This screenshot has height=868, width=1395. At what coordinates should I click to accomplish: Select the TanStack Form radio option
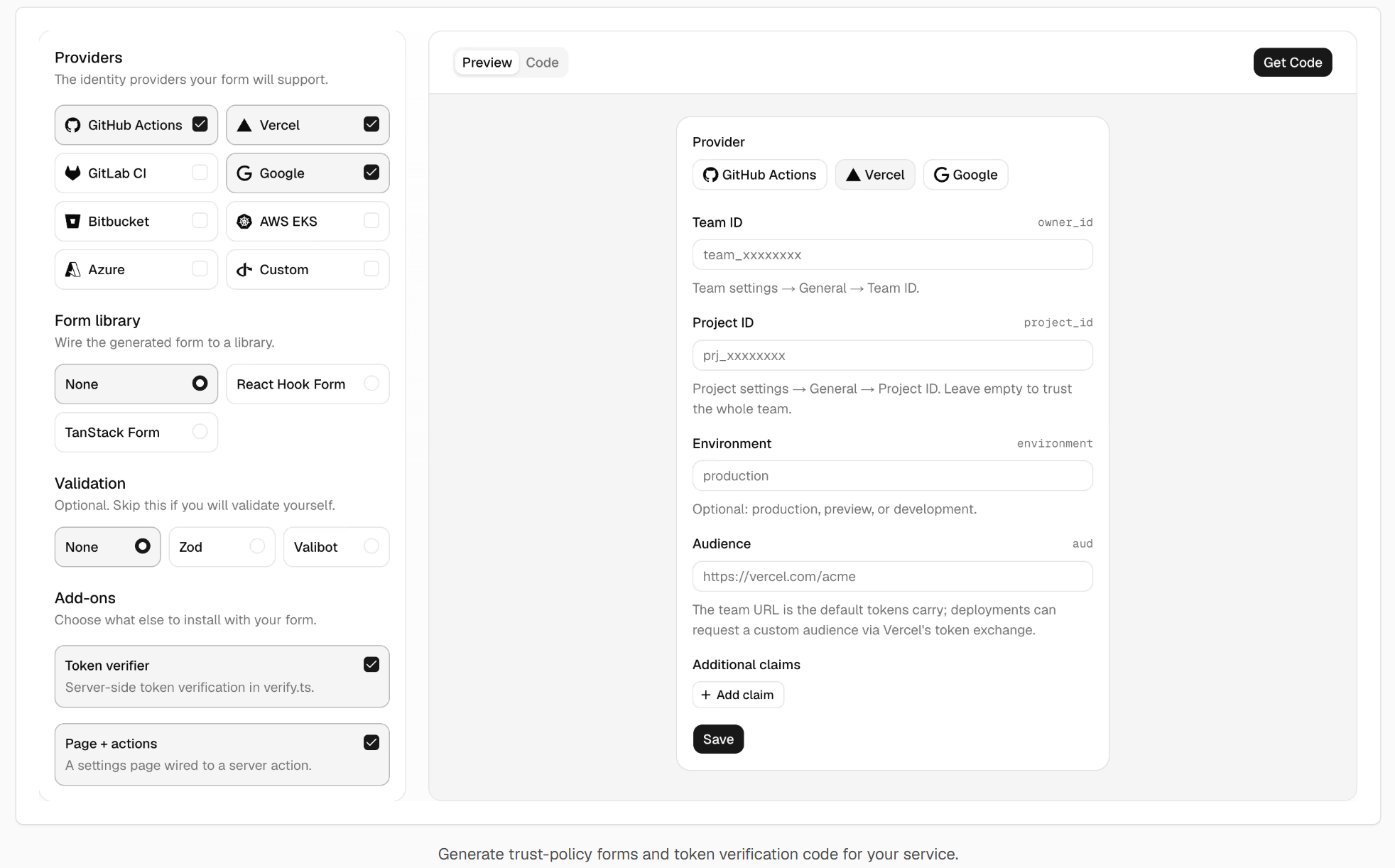click(x=200, y=432)
